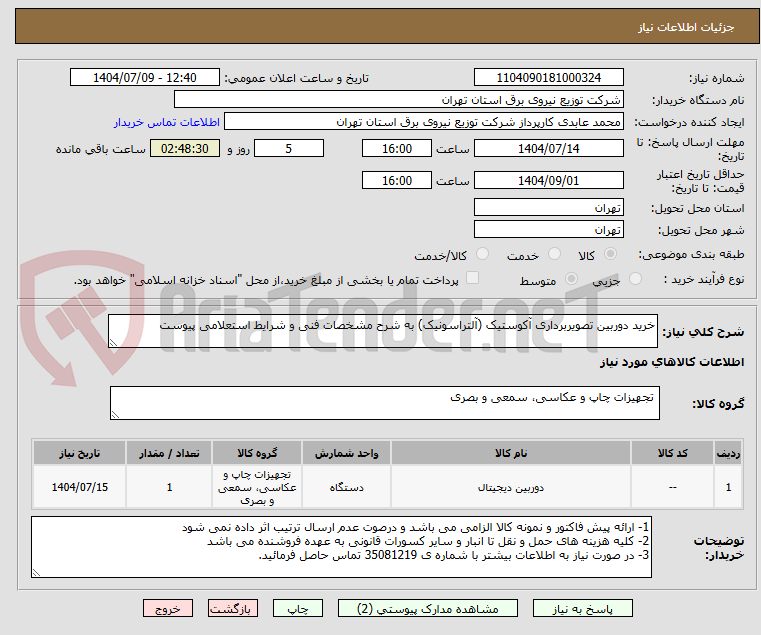Click the 1404/07/15 need date cell
The image size is (761, 635).
tap(80, 487)
